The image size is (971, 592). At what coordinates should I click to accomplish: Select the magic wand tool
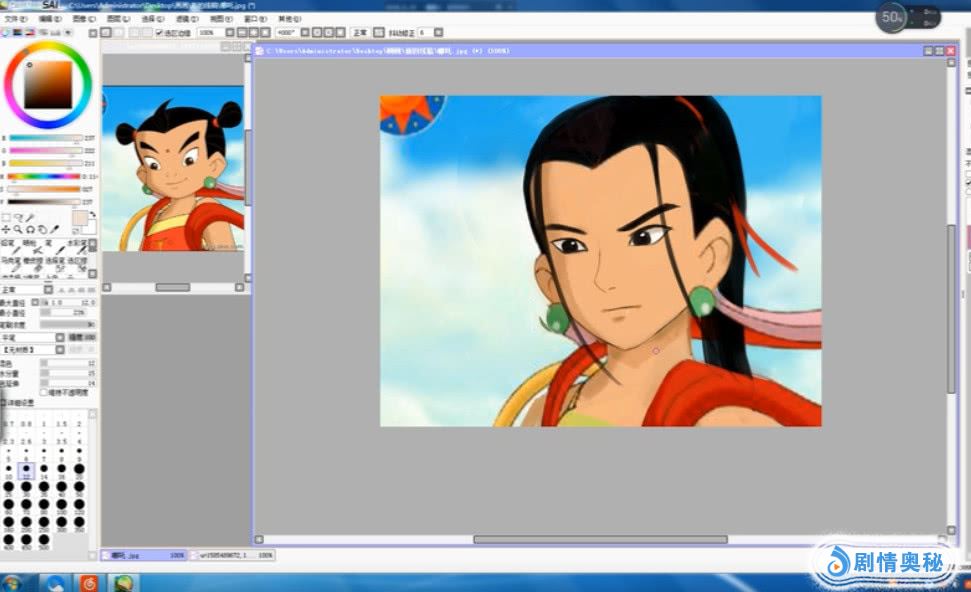point(30,217)
